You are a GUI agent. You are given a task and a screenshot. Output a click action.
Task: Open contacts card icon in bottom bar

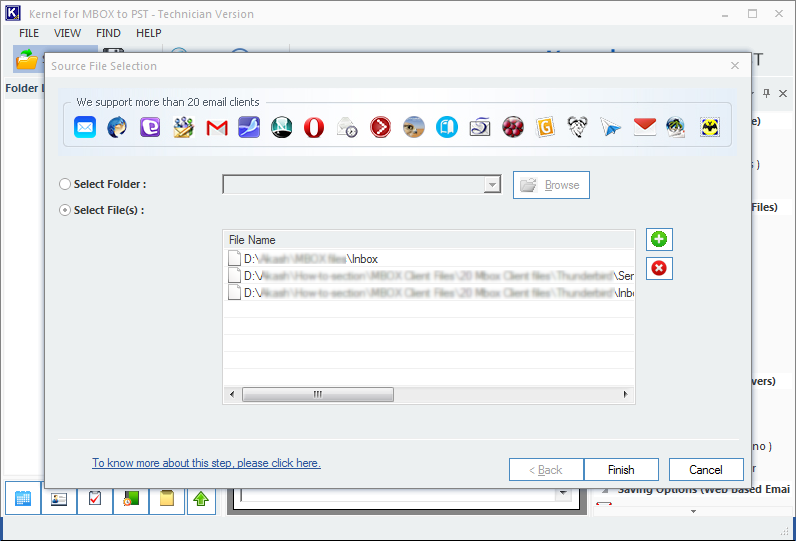pyautogui.click(x=59, y=500)
